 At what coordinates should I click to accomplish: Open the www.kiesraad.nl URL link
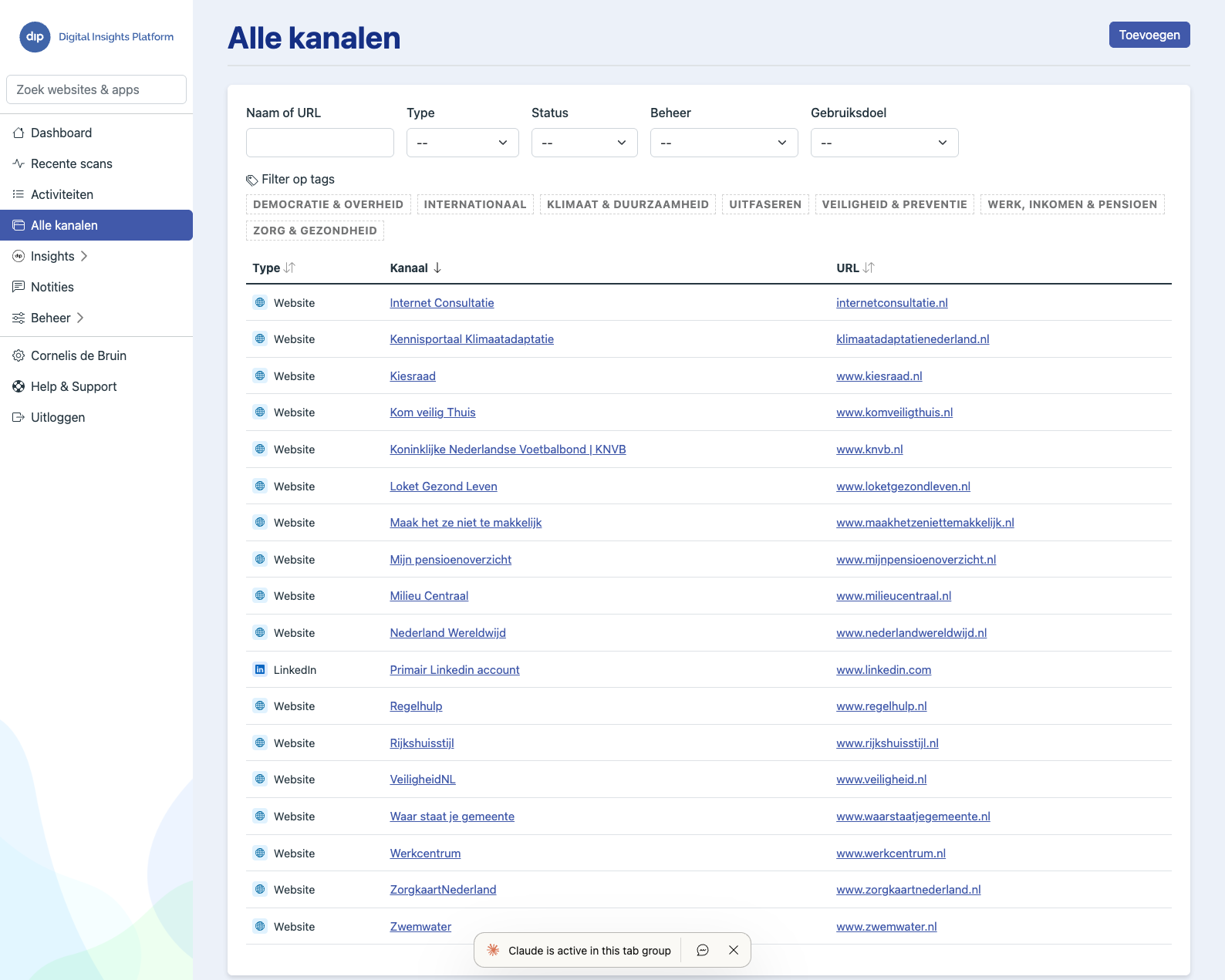point(879,376)
